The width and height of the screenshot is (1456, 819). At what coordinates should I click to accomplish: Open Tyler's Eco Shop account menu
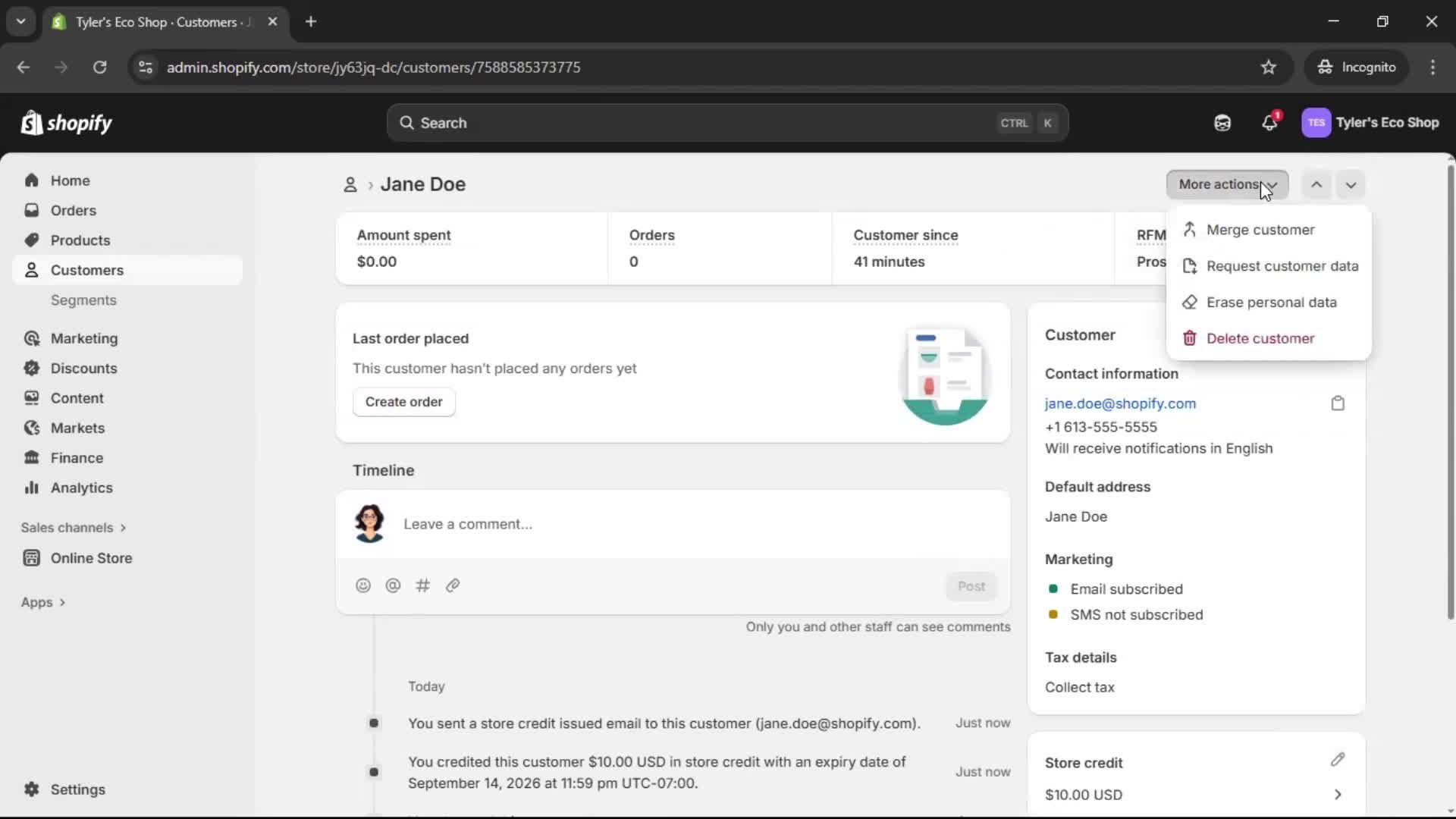1371,122
